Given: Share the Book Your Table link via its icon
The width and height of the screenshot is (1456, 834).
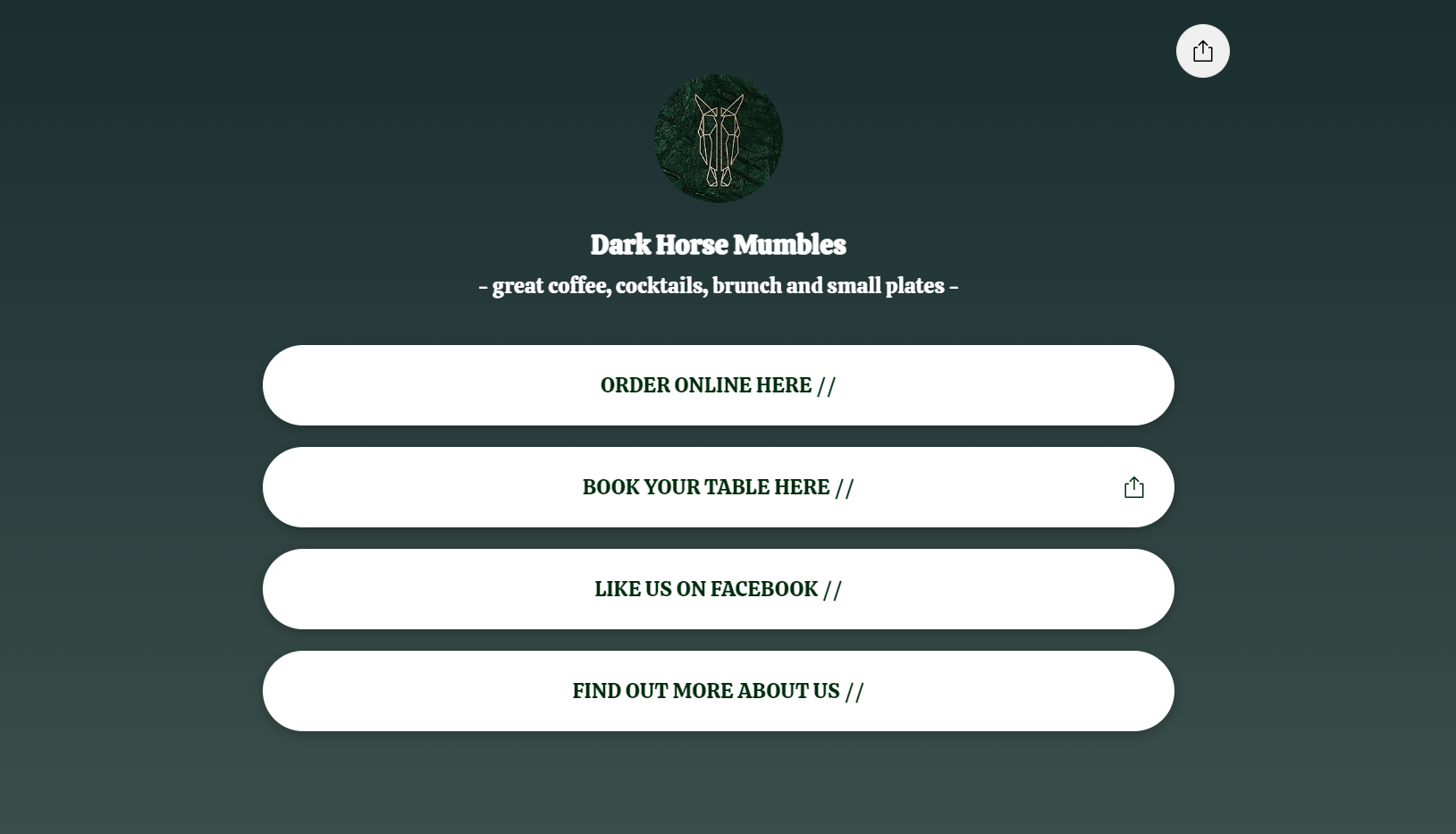Looking at the screenshot, I should (1133, 487).
